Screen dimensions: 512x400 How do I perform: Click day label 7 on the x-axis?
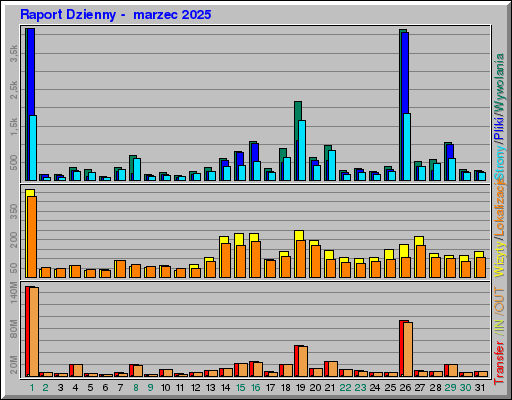120,388
